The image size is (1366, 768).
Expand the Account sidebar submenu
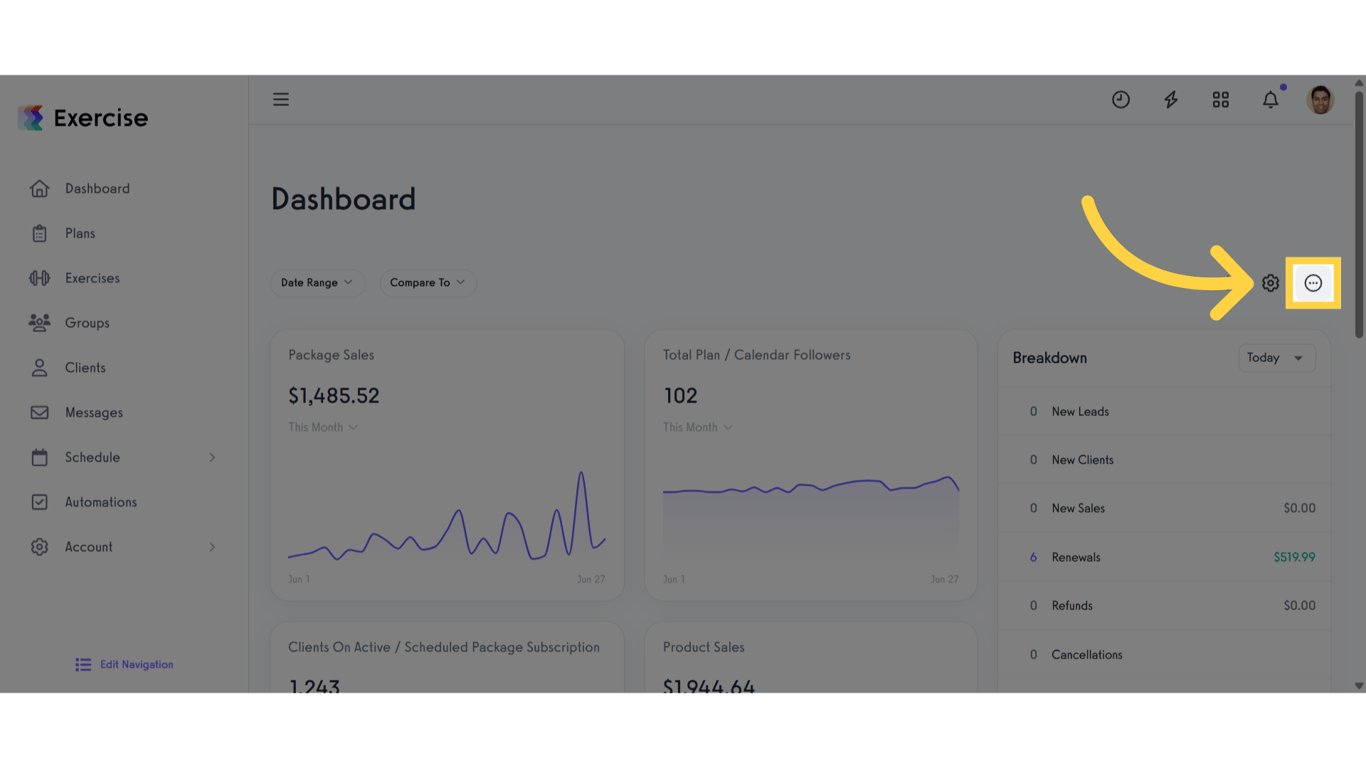pyautogui.click(x=212, y=547)
